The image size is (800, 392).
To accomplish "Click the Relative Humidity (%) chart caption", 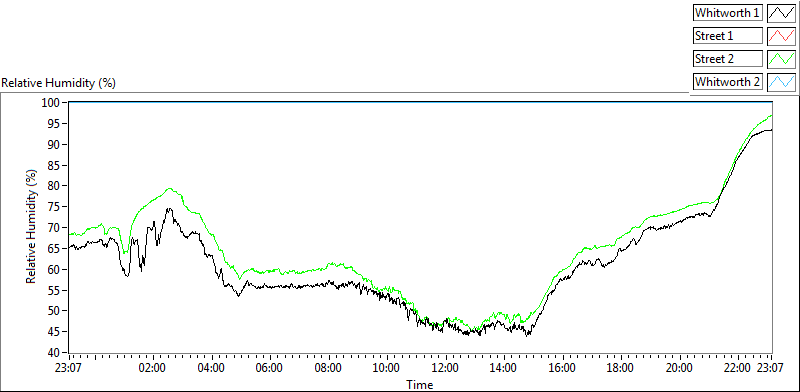I will [59, 83].
